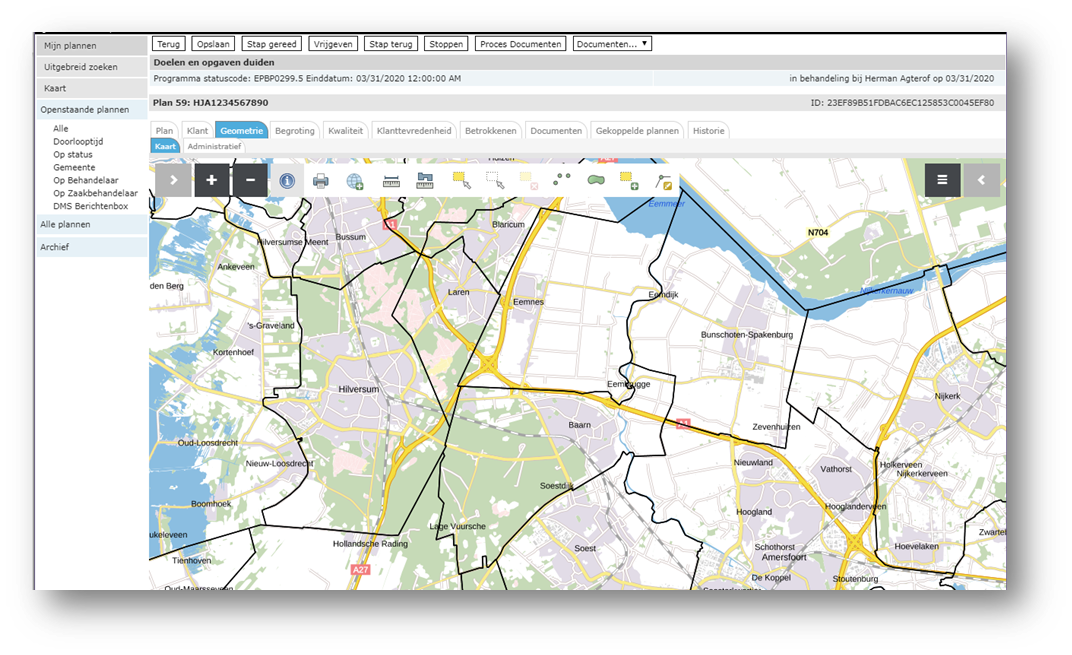
Task: Zoom in with the plus button
Action: [x=211, y=180]
